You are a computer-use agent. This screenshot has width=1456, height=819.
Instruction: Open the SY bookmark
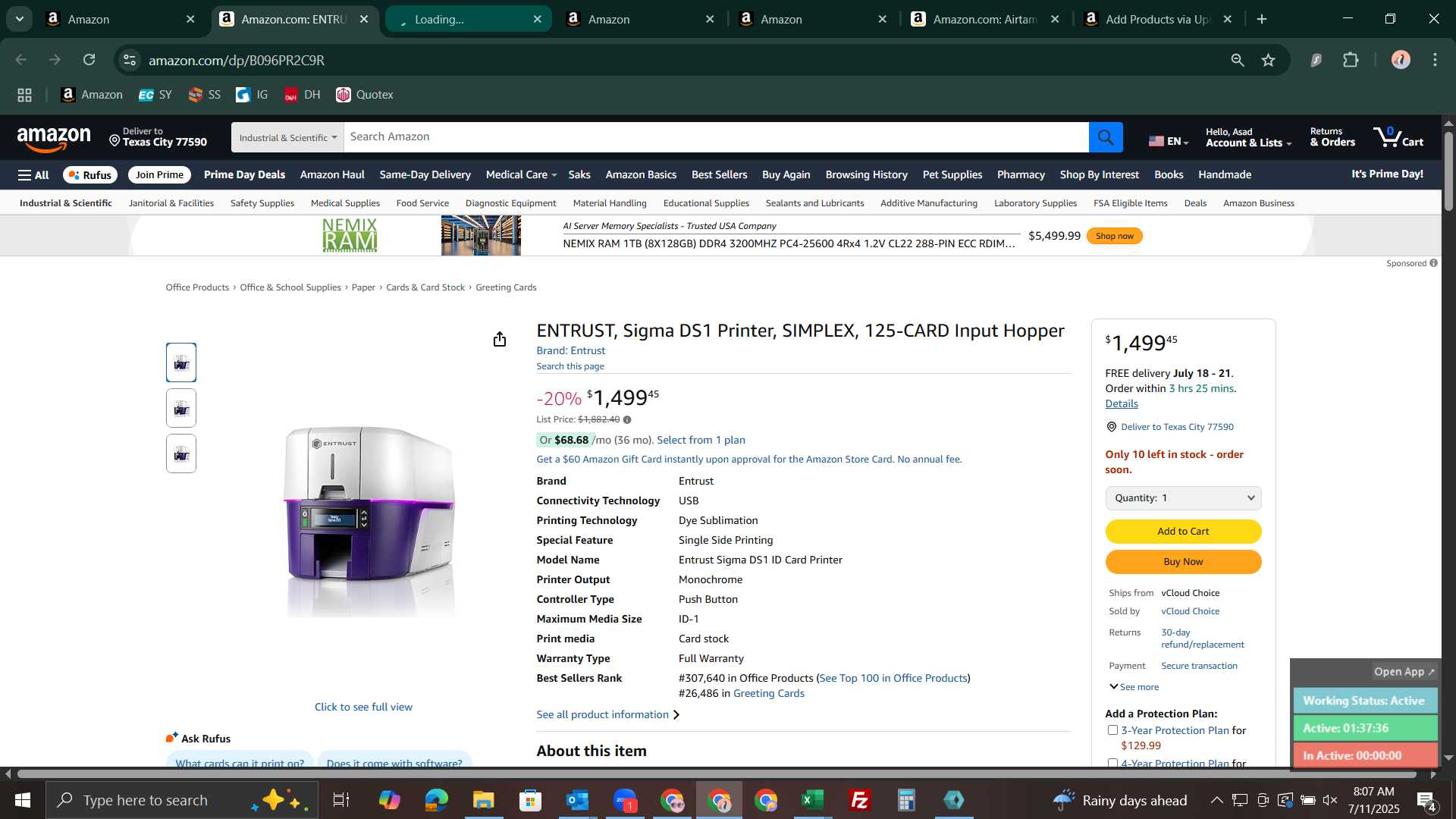pyautogui.click(x=155, y=95)
